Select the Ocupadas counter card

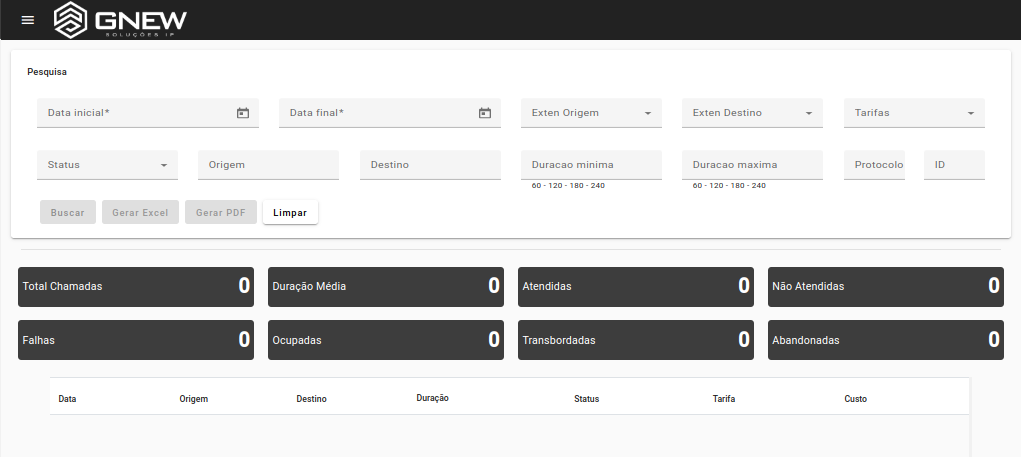[x=385, y=340]
